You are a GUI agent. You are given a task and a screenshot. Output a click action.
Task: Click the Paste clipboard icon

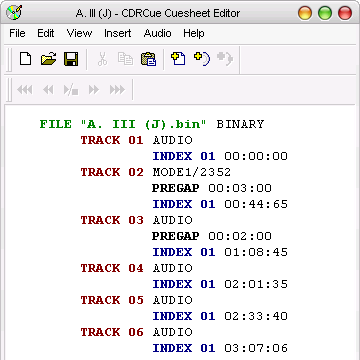148,59
